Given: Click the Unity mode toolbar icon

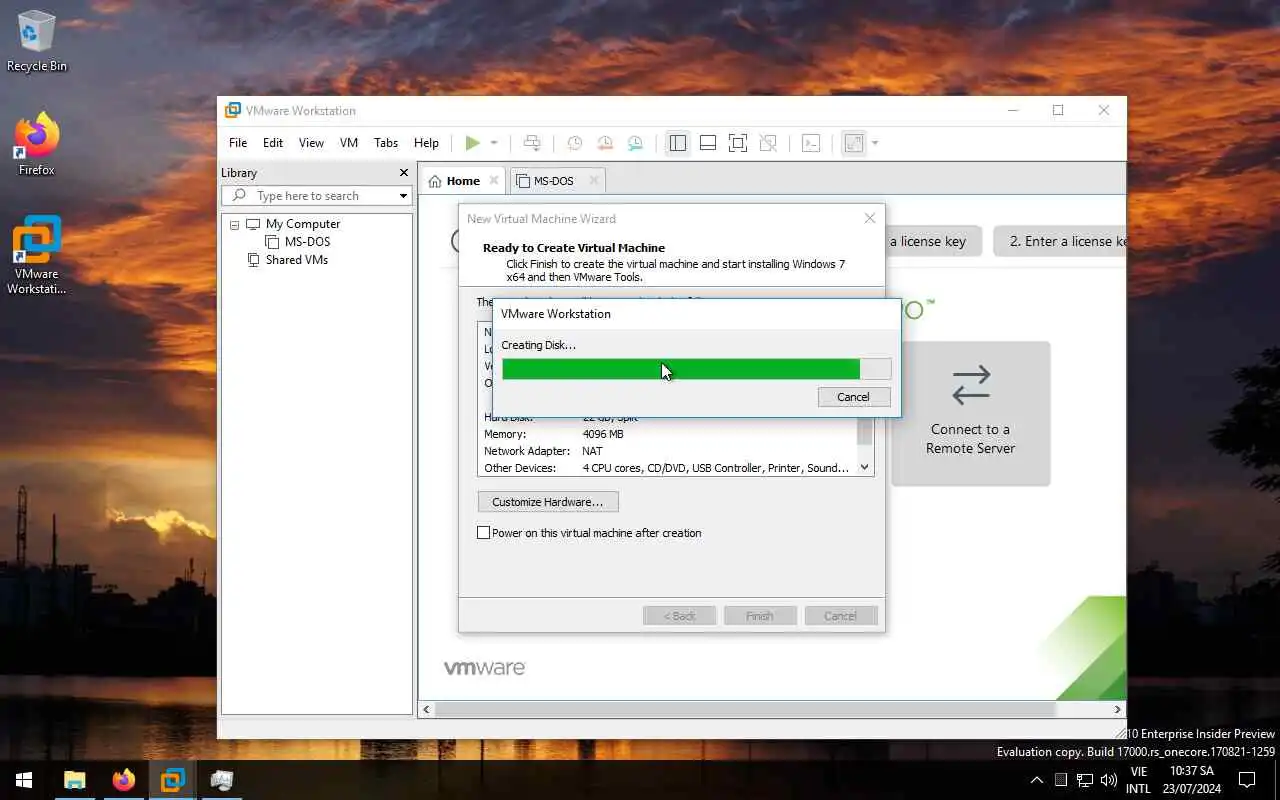Looking at the screenshot, I should [768, 143].
